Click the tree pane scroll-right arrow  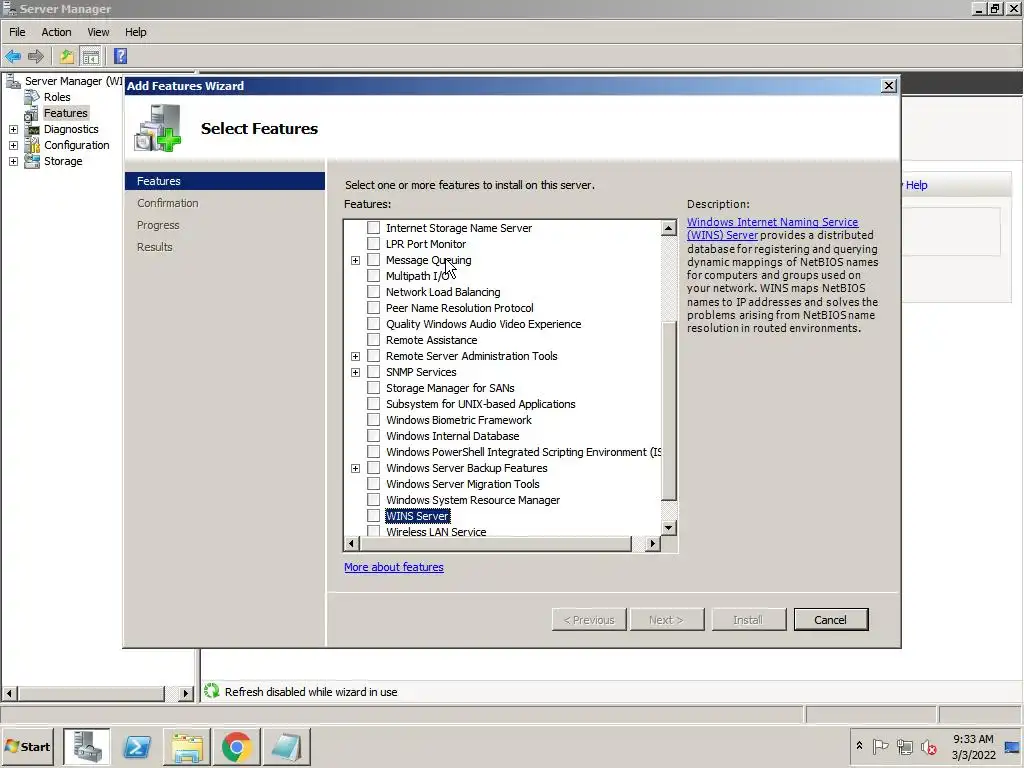click(185, 694)
